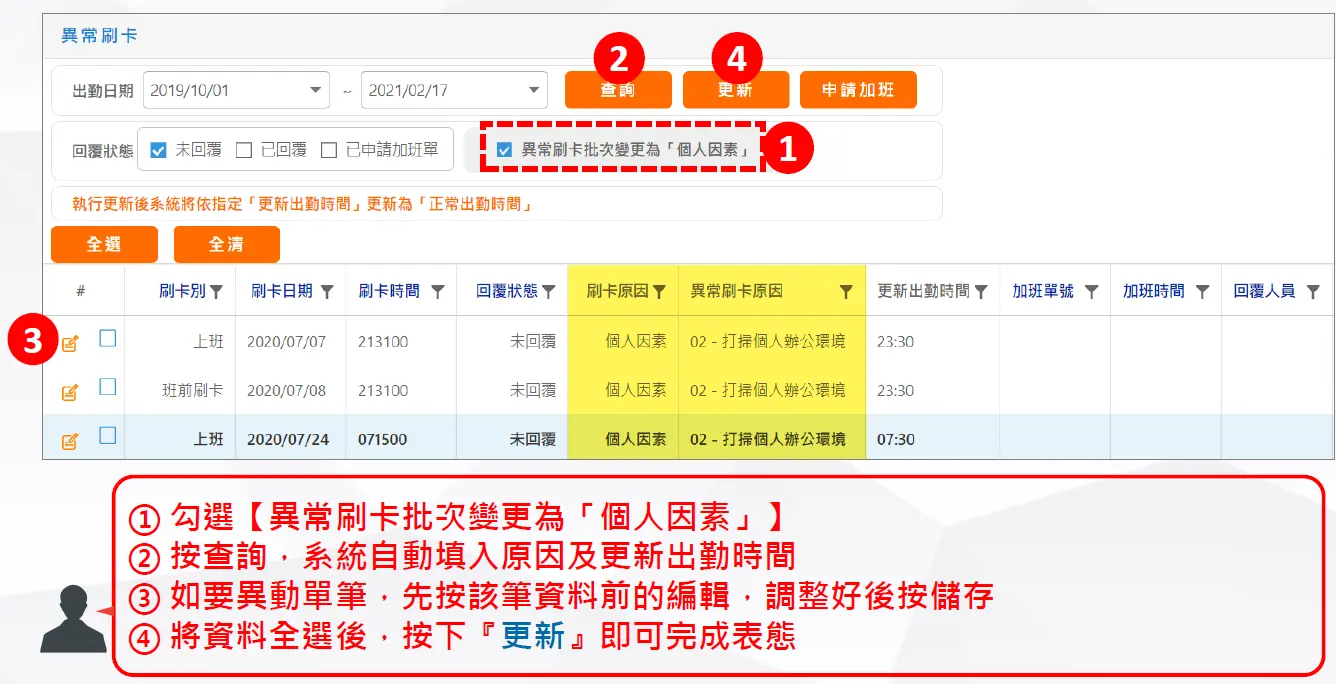1336x684 pixels.
Task: Select row checkbox for 2020/07/24 entry
Action: point(108,436)
